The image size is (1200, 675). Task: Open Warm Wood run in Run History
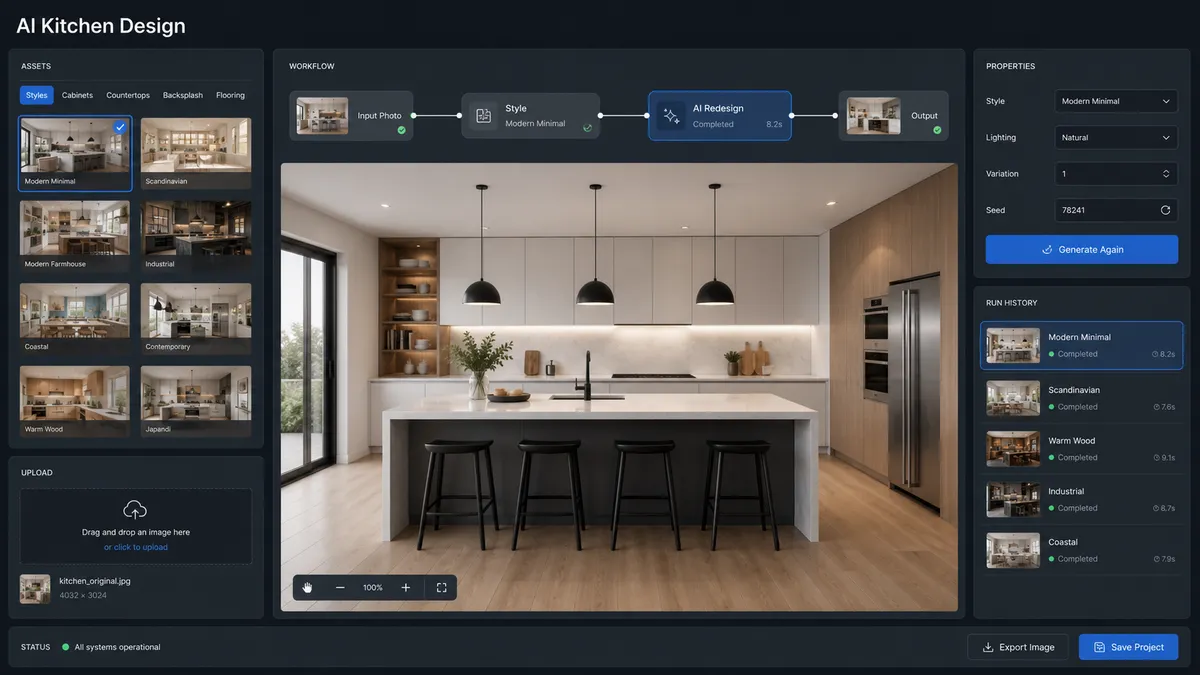click(1082, 449)
